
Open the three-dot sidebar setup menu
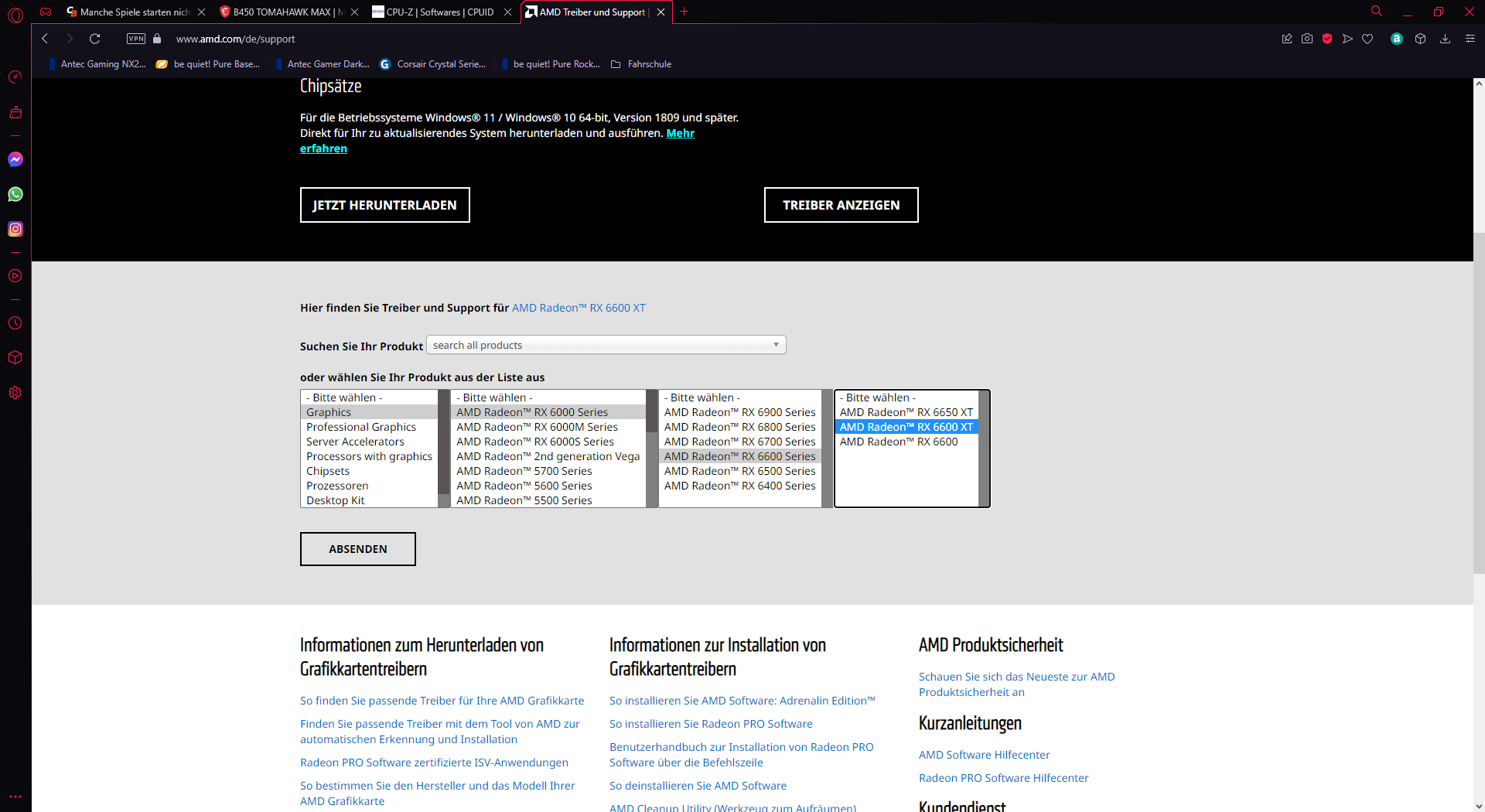tap(15, 796)
